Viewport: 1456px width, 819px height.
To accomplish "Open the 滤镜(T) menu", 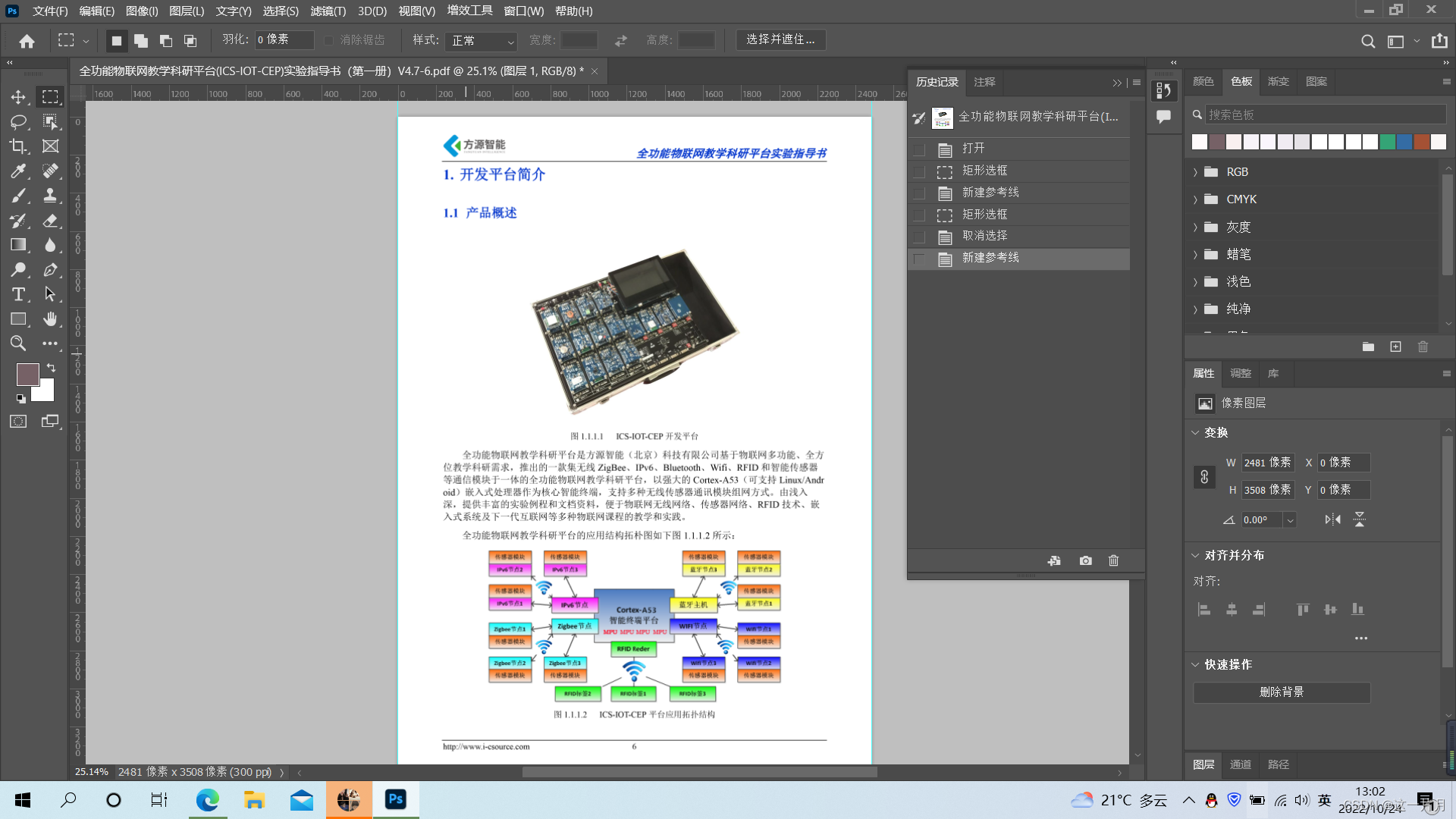I will pyautogui.click(x=328, y=11).
